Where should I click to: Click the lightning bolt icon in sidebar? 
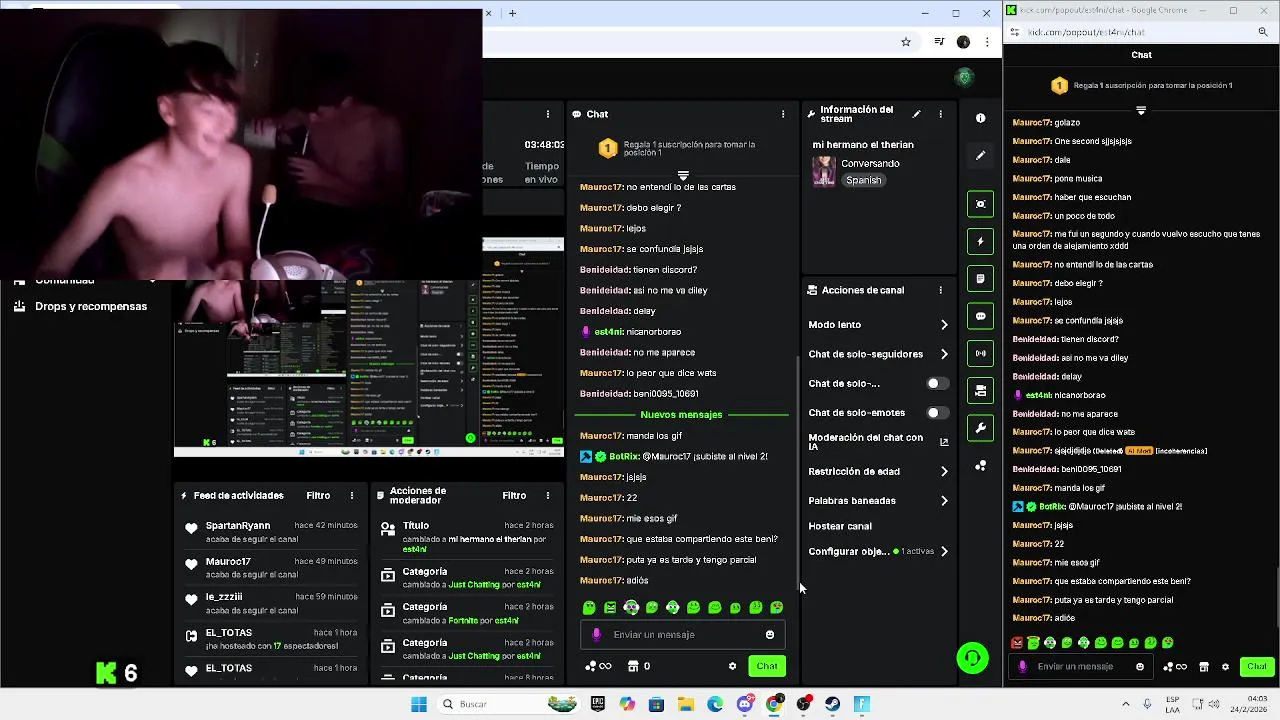tap(980, 241)
